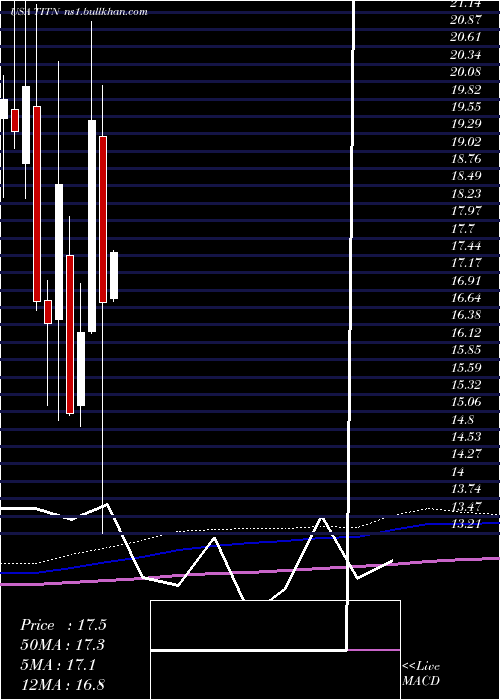Click the 17.17 price axis label
500x700 pixels.
466,263
